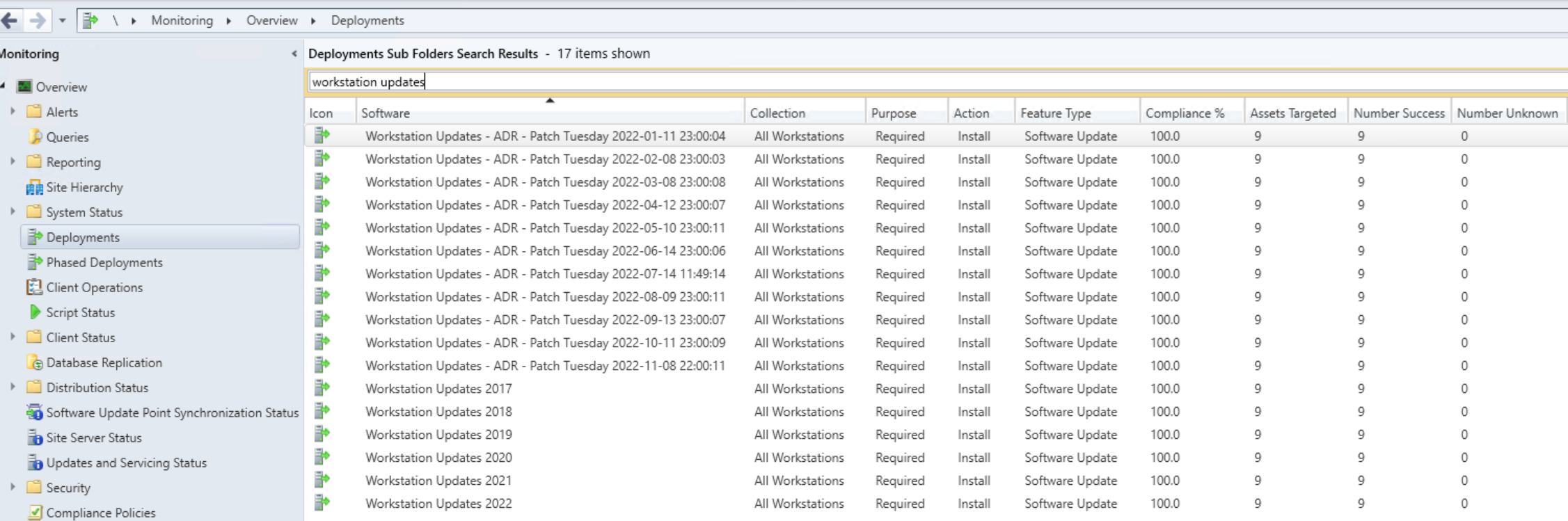Click deployment icon for Patch Tuesday 2022-03-08 row

(322, 182)
